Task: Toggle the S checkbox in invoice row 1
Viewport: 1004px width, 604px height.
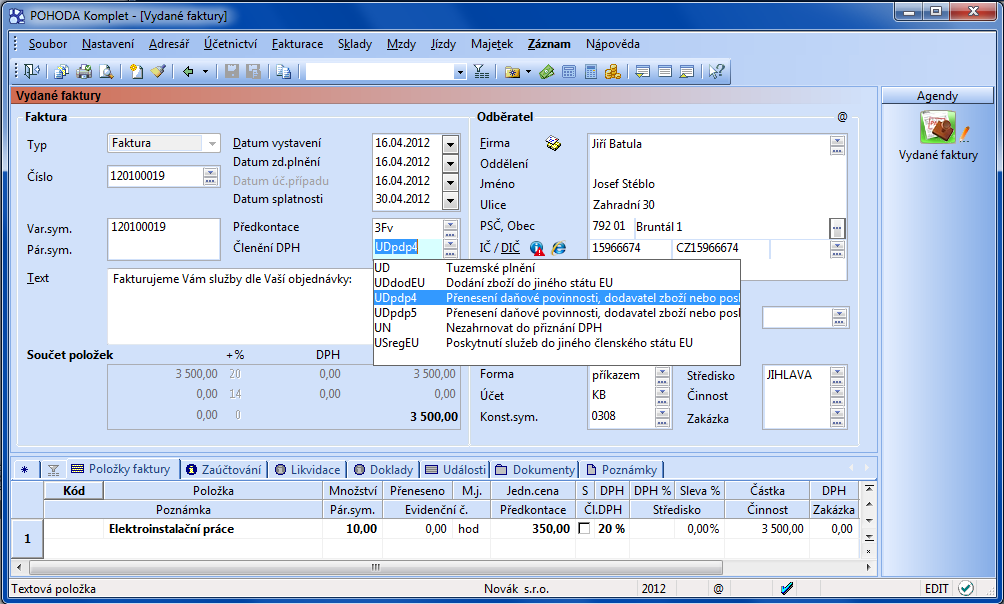Action: pos(584,529)
